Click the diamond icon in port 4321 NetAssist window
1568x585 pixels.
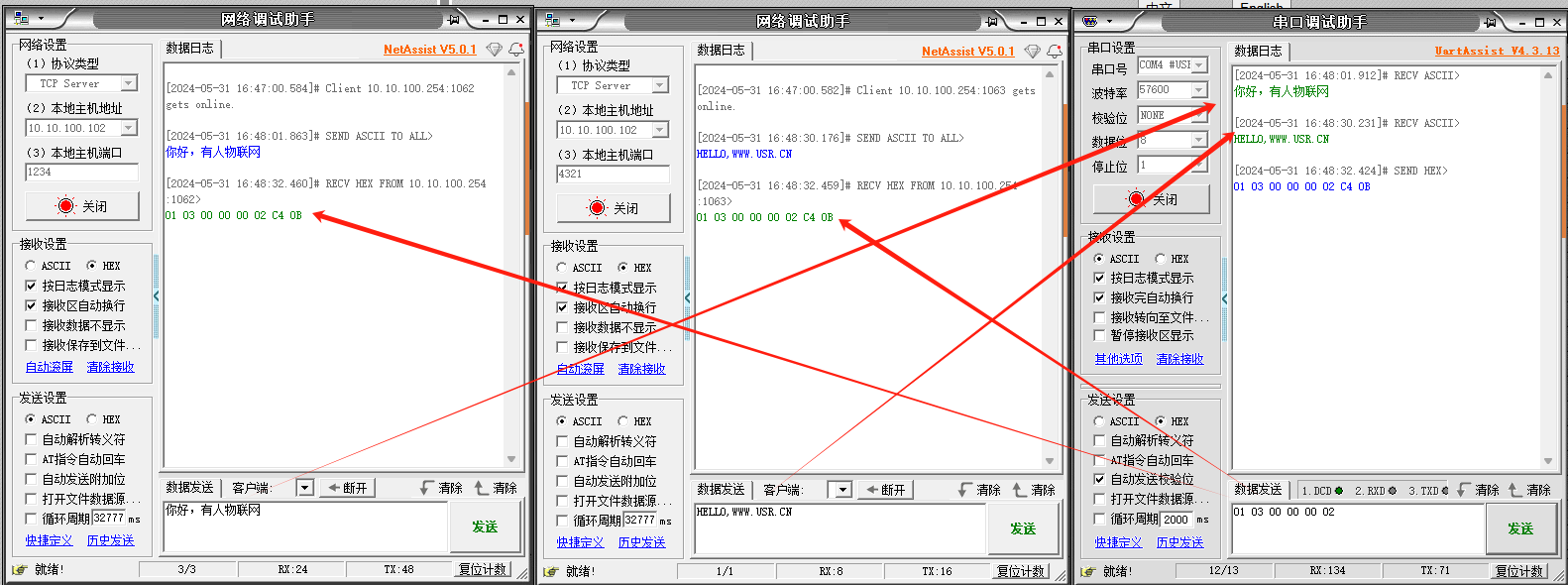click(x=1032, y=51)
